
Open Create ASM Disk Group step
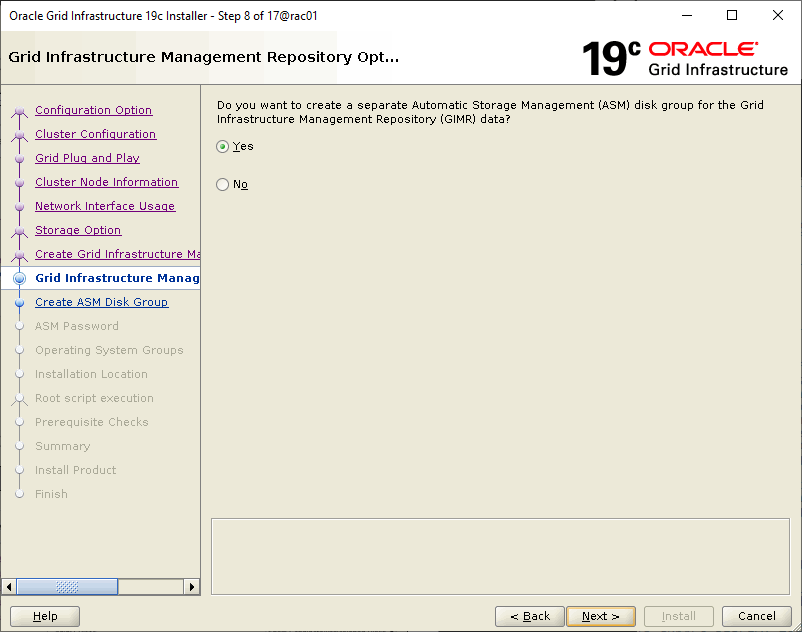click(101, 302)
